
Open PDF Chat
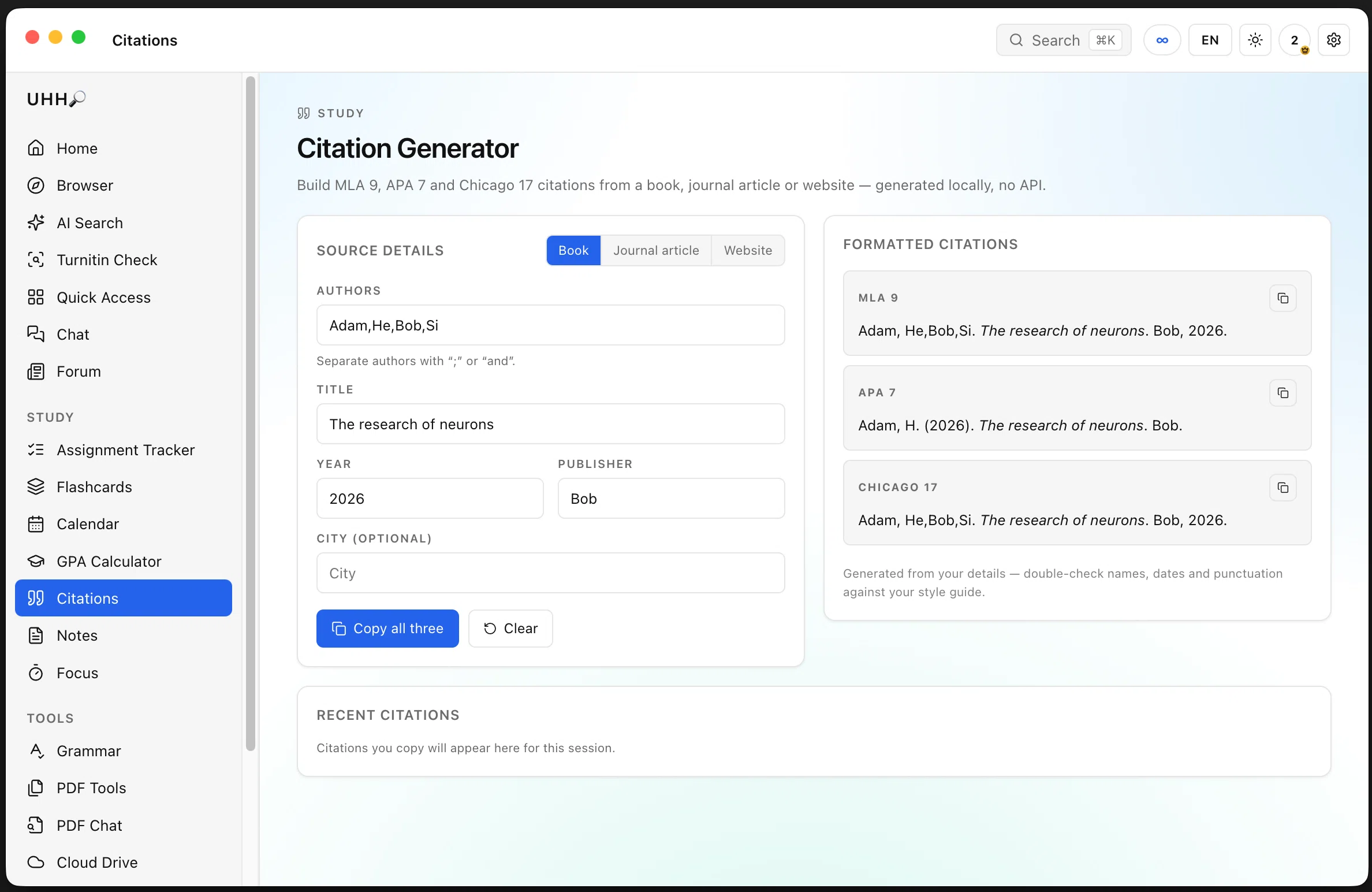[124, 826]
